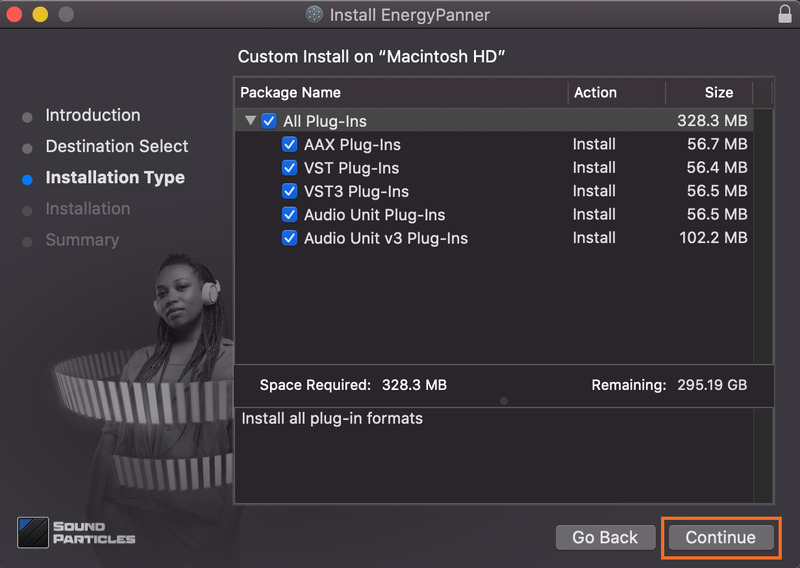
Task: Uncheck VST3 Plug-Ins package
Action: click(x=290, y=191)
